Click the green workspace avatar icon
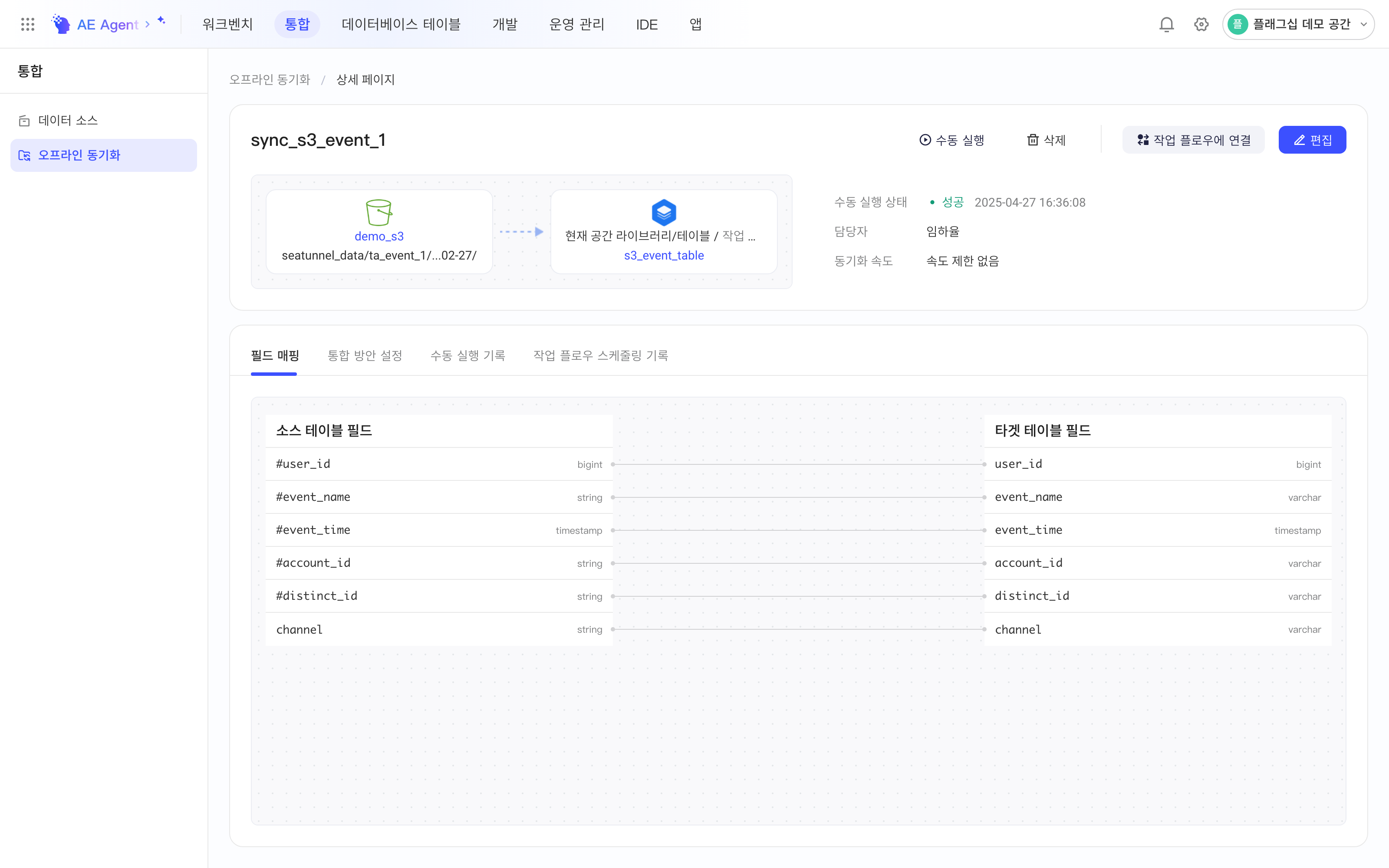Image resolution: width=1389 pixels, height=868 pixels. coord(1238,24)
